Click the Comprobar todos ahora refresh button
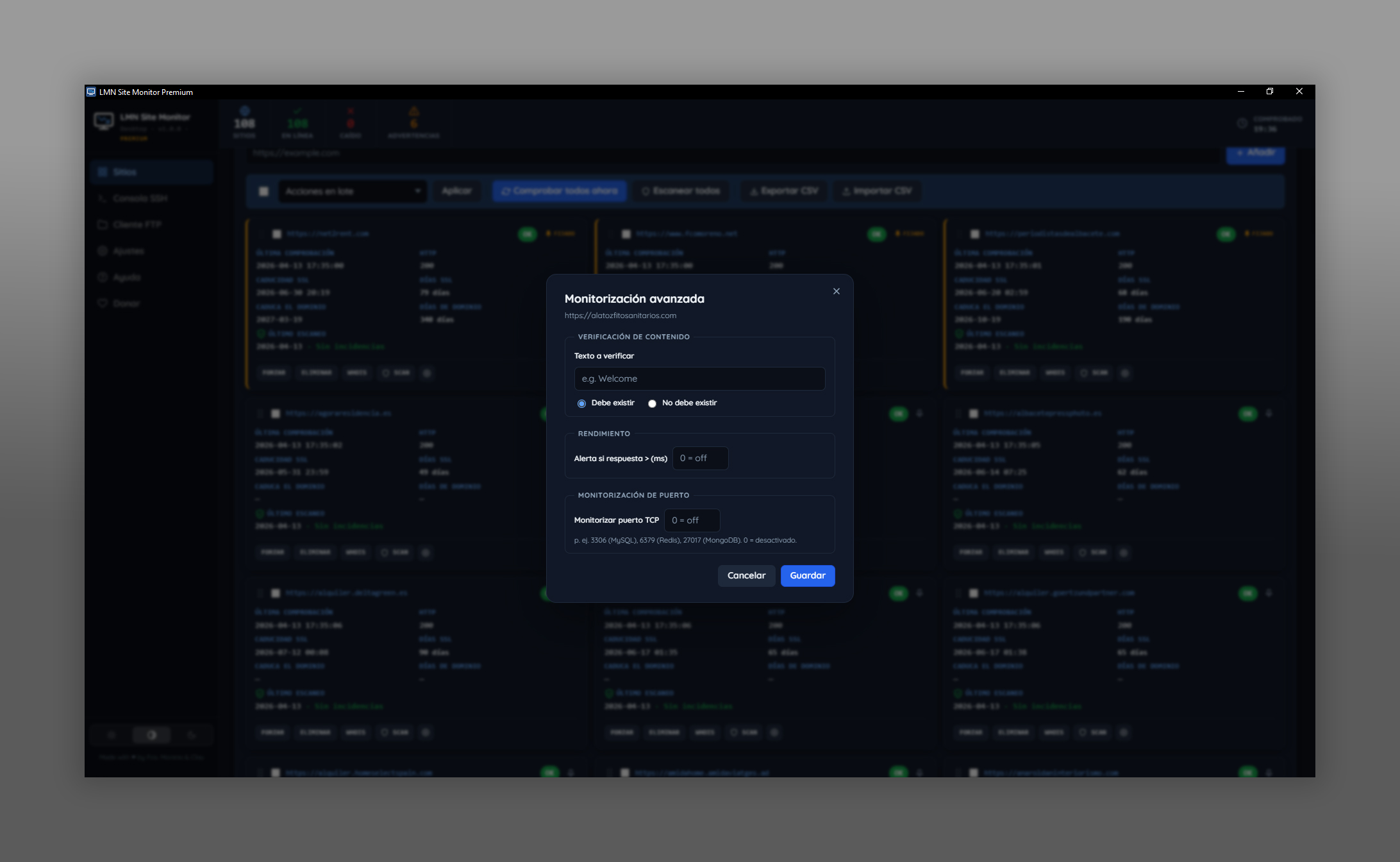1400x862 pixels. click(x=559, y=191)
